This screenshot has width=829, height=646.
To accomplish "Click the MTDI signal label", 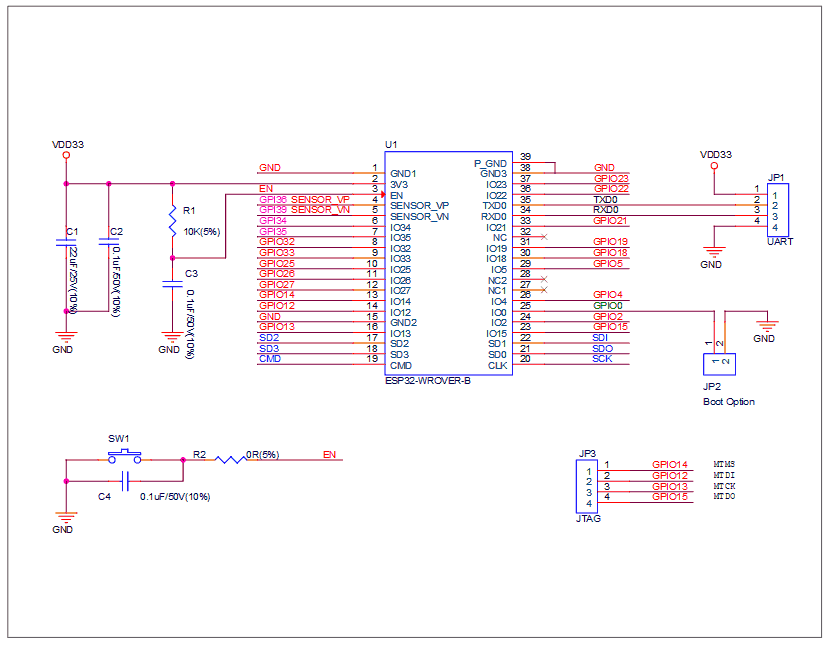I will (724, 475).
